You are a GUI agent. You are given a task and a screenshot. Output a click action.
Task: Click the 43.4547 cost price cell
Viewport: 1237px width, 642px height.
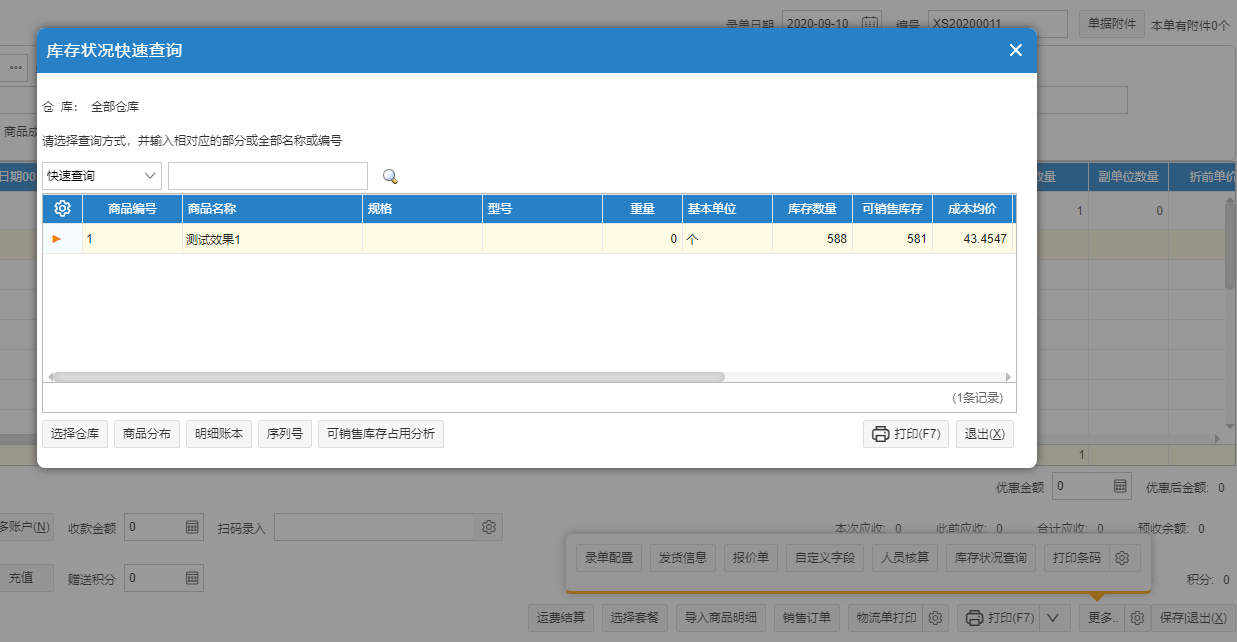pos(972,239)
